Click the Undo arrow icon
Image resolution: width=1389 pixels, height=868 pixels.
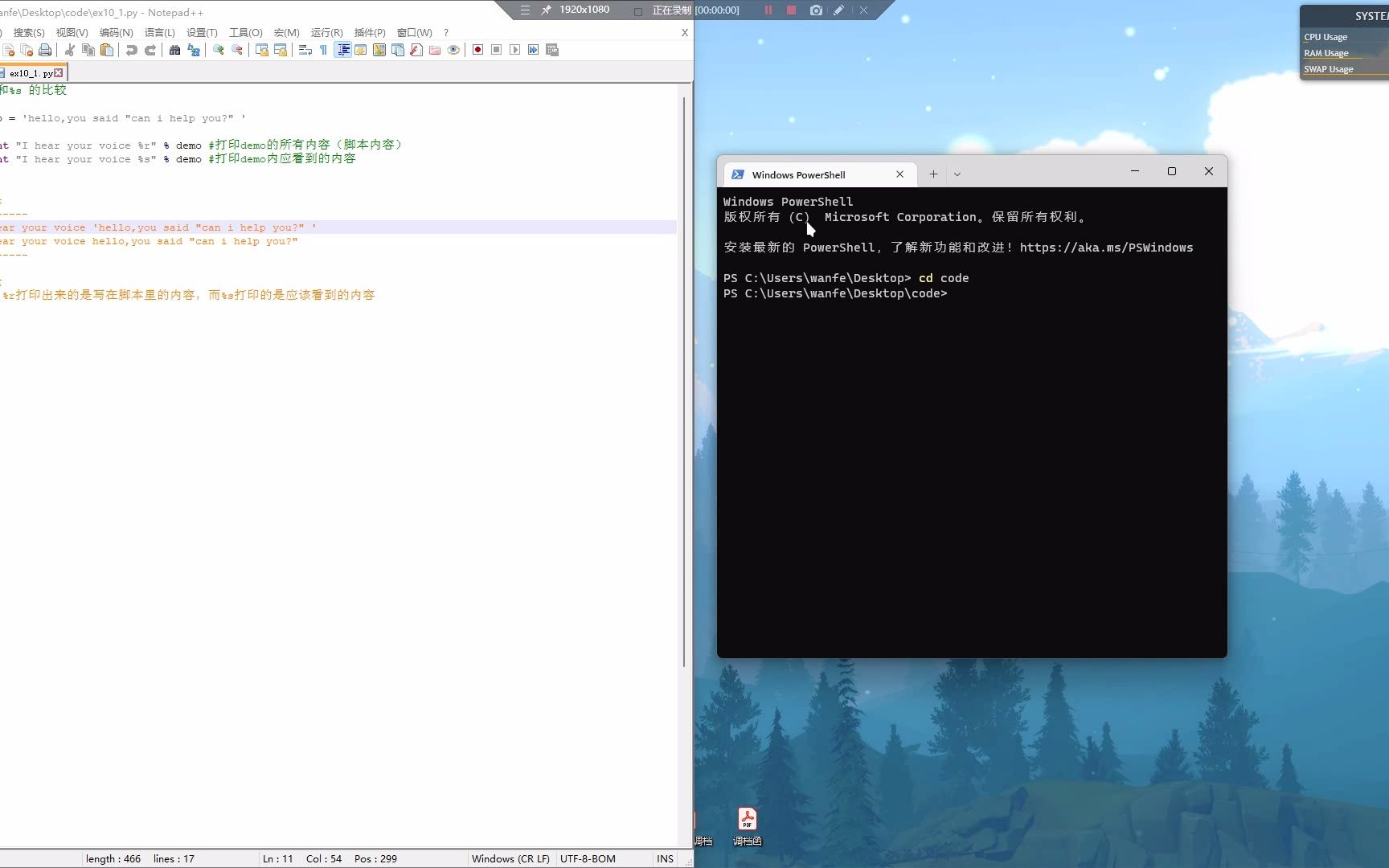coord(132,50)
